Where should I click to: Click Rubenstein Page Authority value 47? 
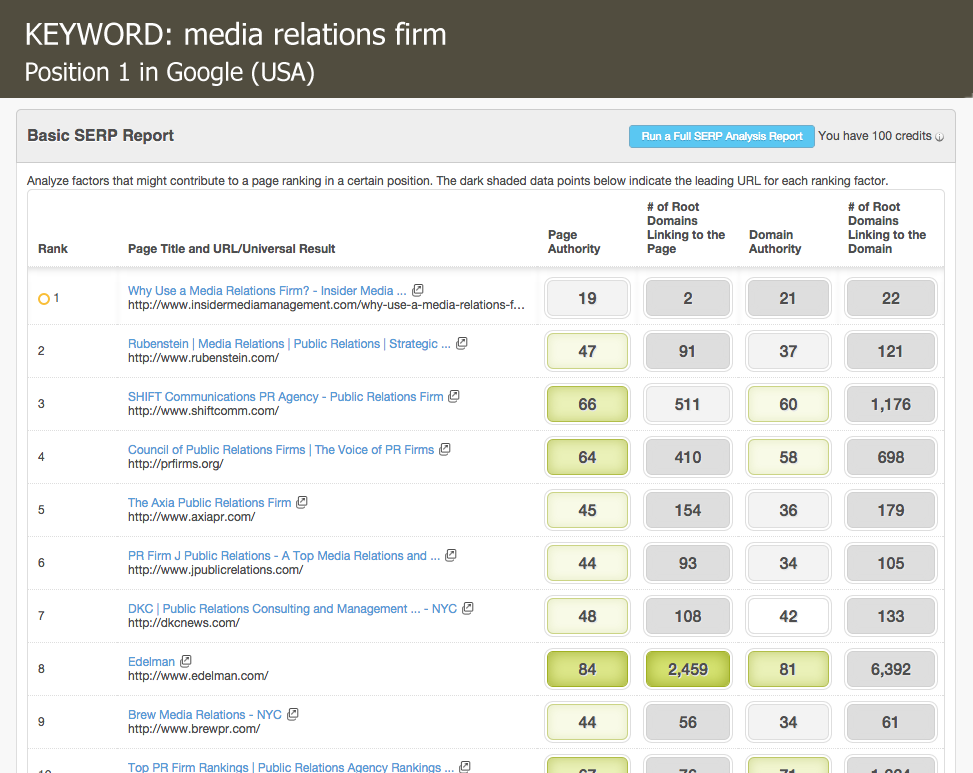click(587, 351)
